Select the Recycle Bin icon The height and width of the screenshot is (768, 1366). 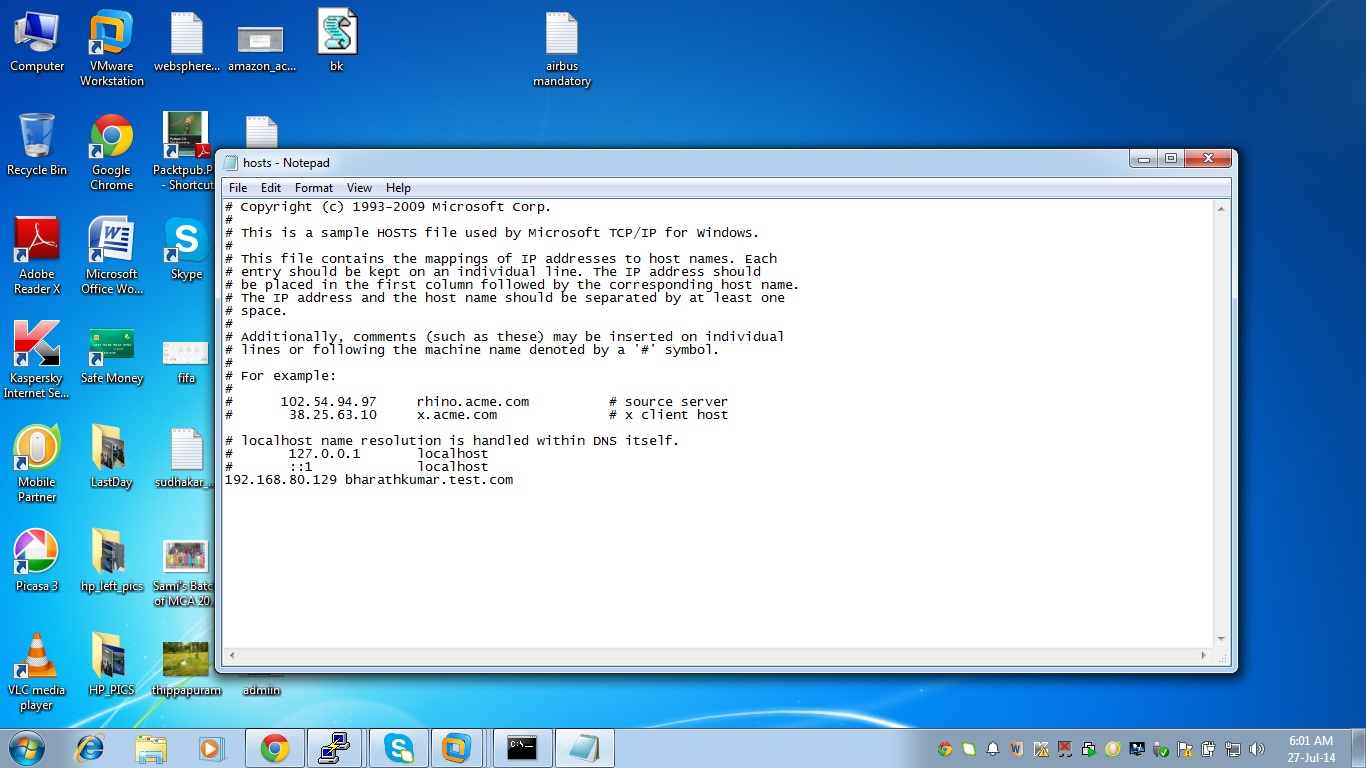pos(37,146)
